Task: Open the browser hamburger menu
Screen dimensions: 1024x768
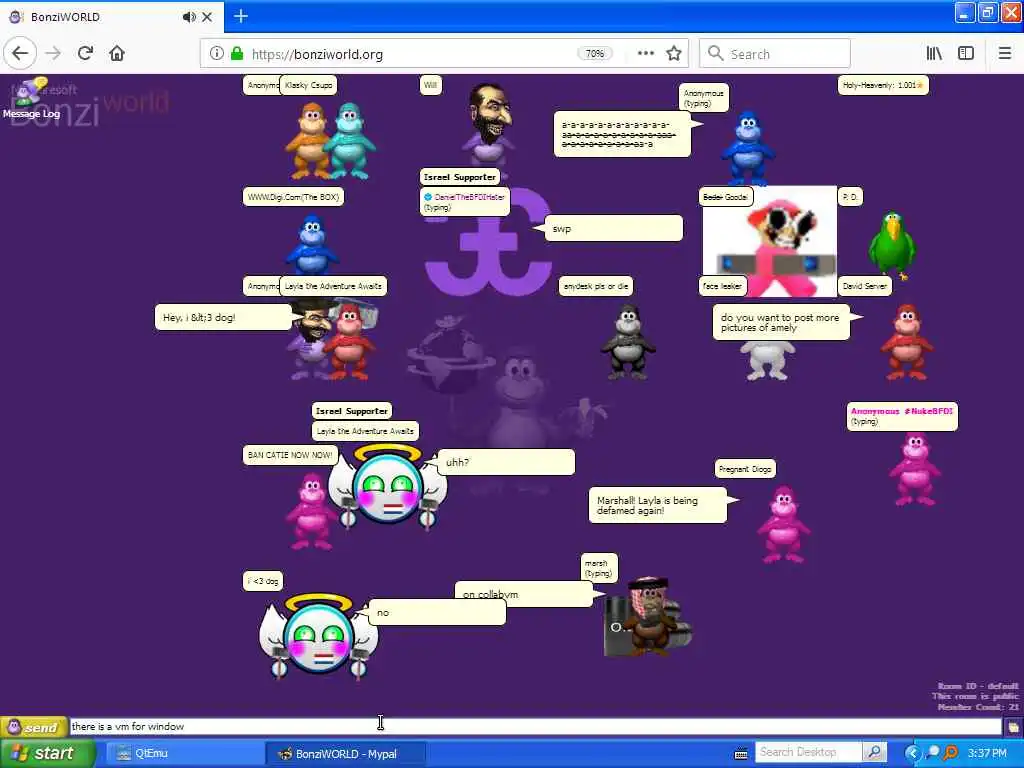Action: click(1004, 54)
